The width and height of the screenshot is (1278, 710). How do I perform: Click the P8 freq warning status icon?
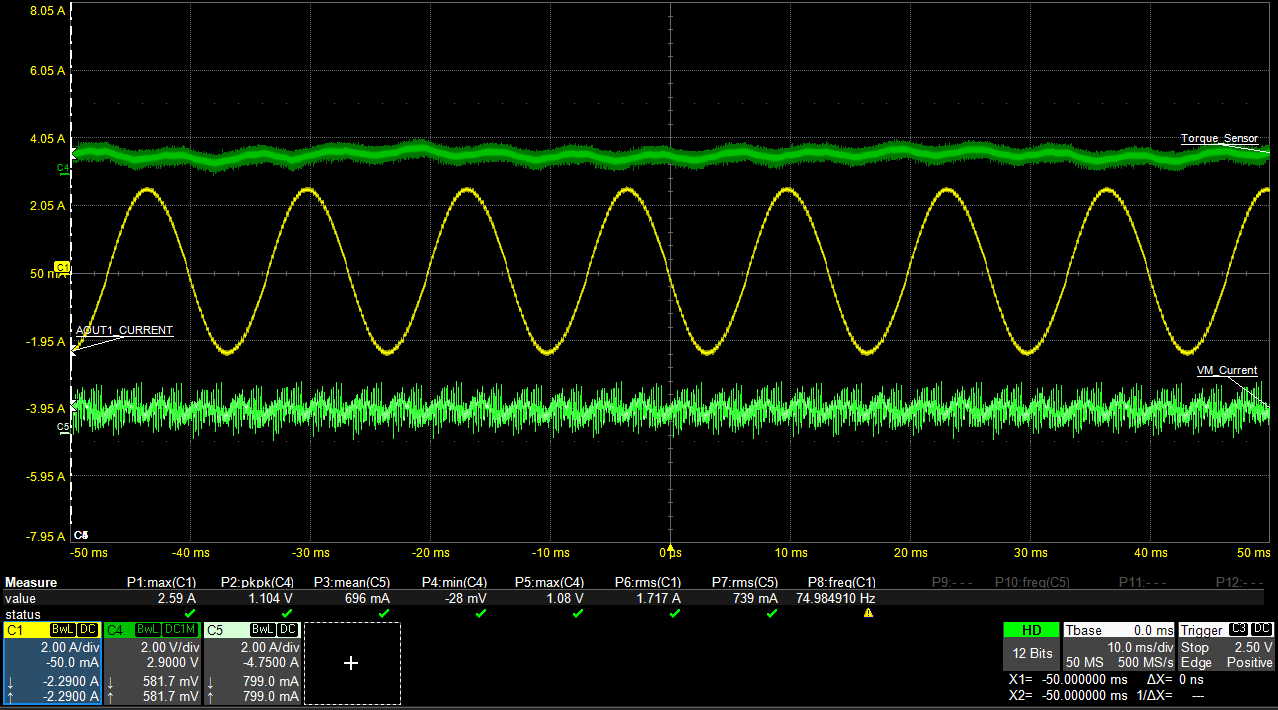pyautogui.click(x=868, y=613)
